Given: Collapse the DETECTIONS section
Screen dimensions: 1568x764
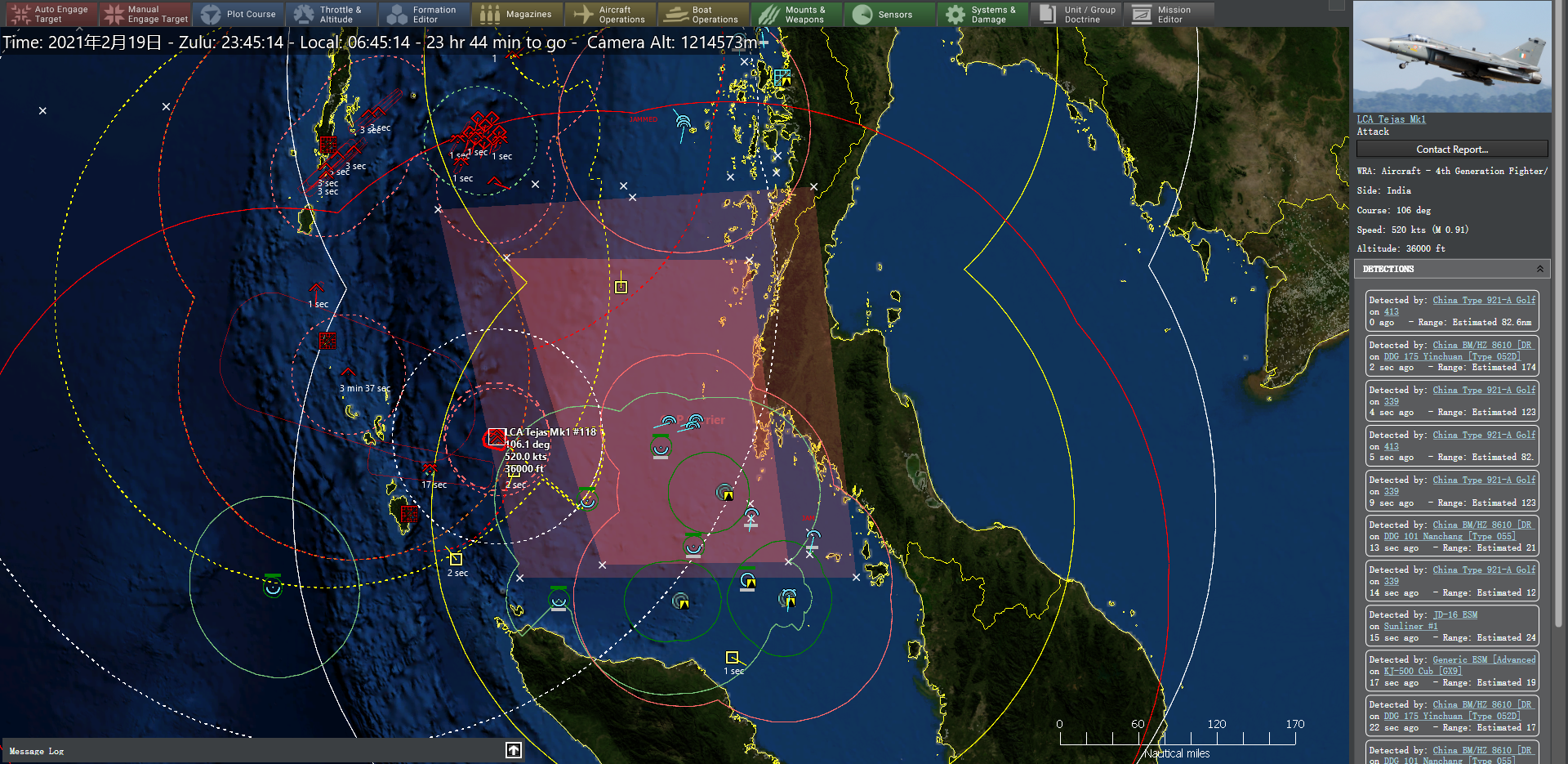Looking at the screenshot, I should click(1540, 269).
